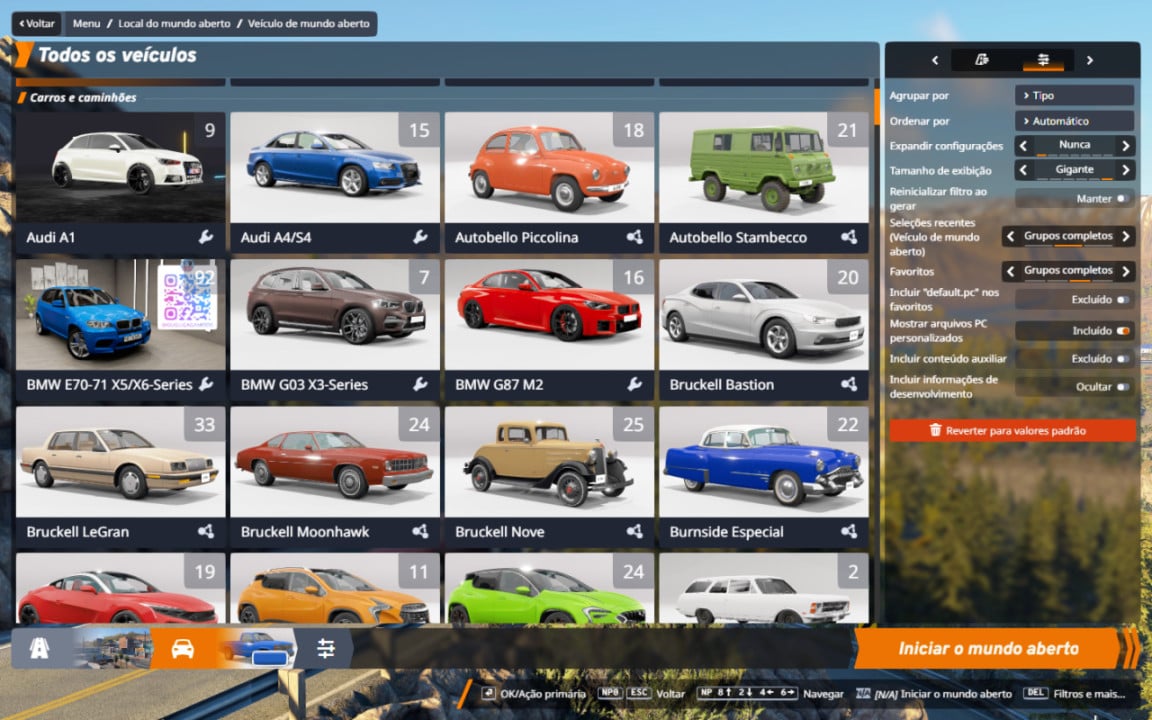Viewport: 1152px width, 720px height.
Task: Click the wrench icon on BMW E70-71 X5/X6-Series
Action: pyautogui.click(x=206, y=384)
